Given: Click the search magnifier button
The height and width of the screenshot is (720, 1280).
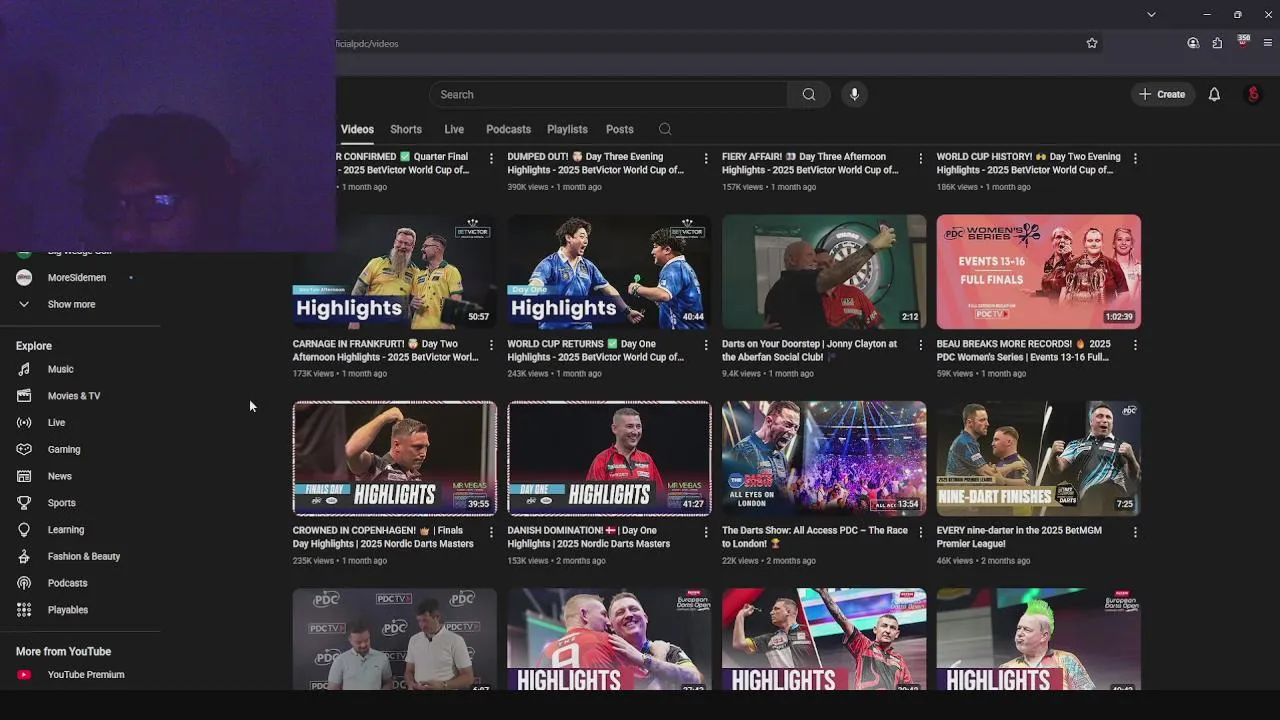Looking at the screenshot, I should [x=808, y=95].
